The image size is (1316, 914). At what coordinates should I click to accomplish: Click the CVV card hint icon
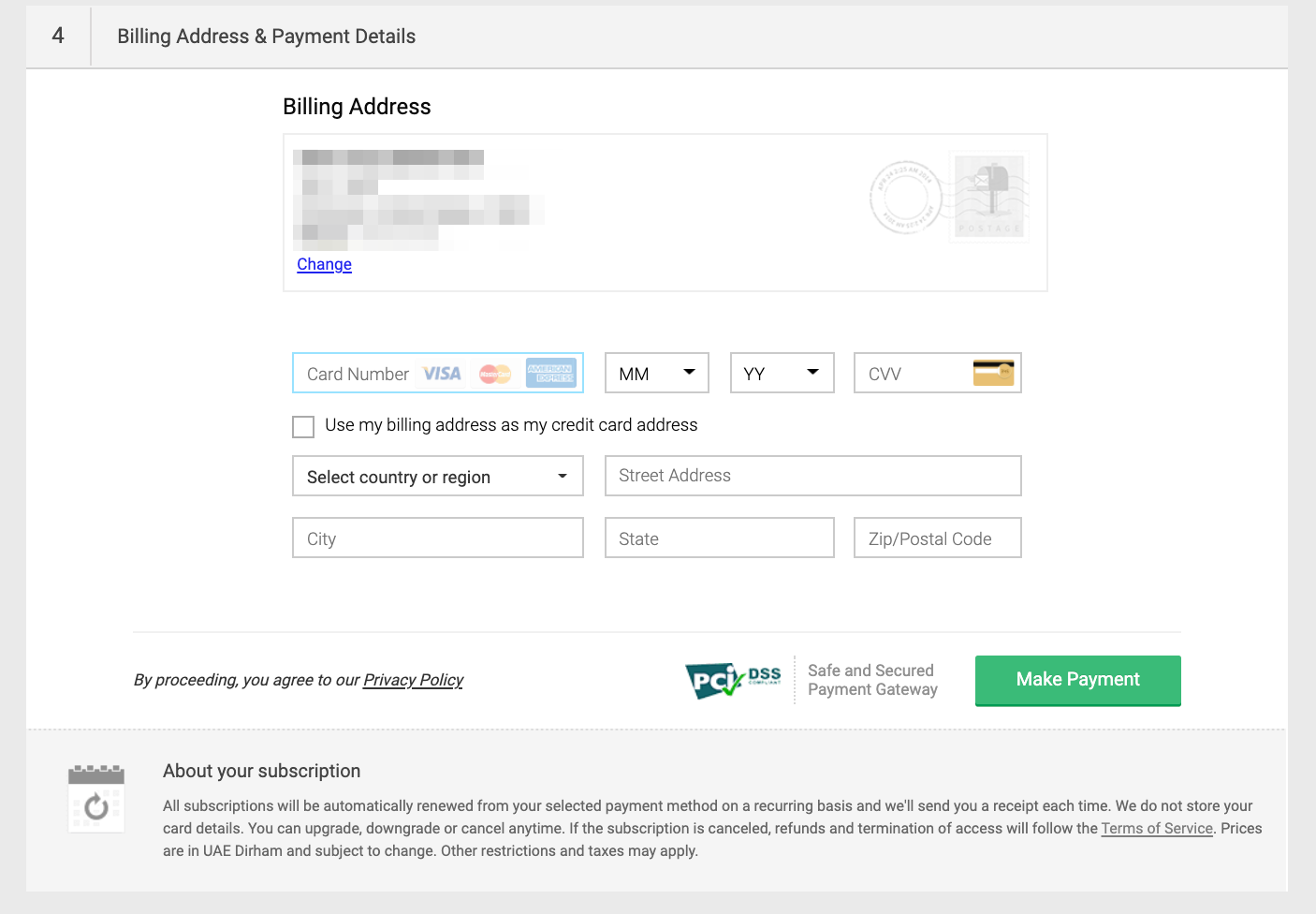993,373
